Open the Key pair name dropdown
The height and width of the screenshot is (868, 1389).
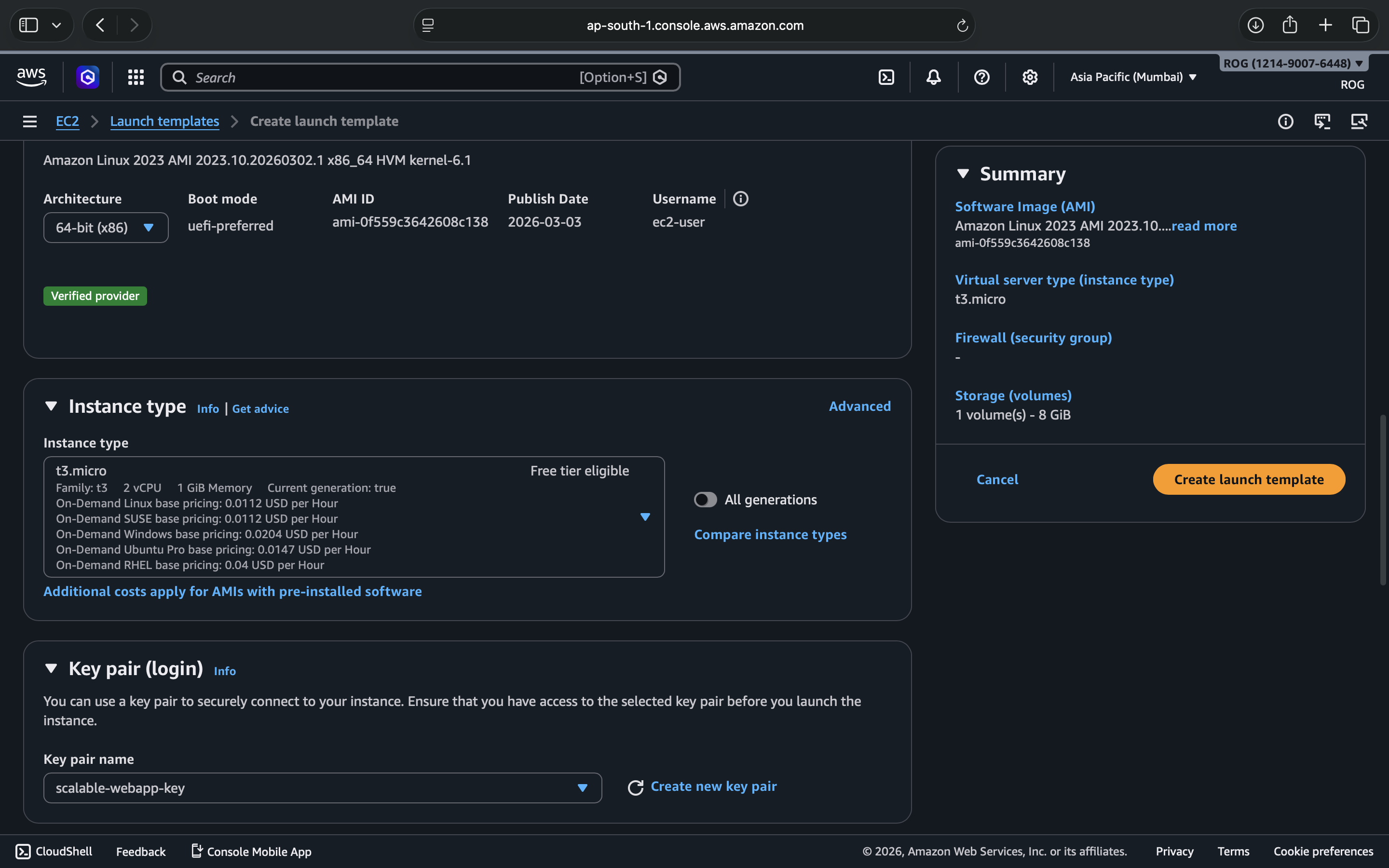click(322, 787)
